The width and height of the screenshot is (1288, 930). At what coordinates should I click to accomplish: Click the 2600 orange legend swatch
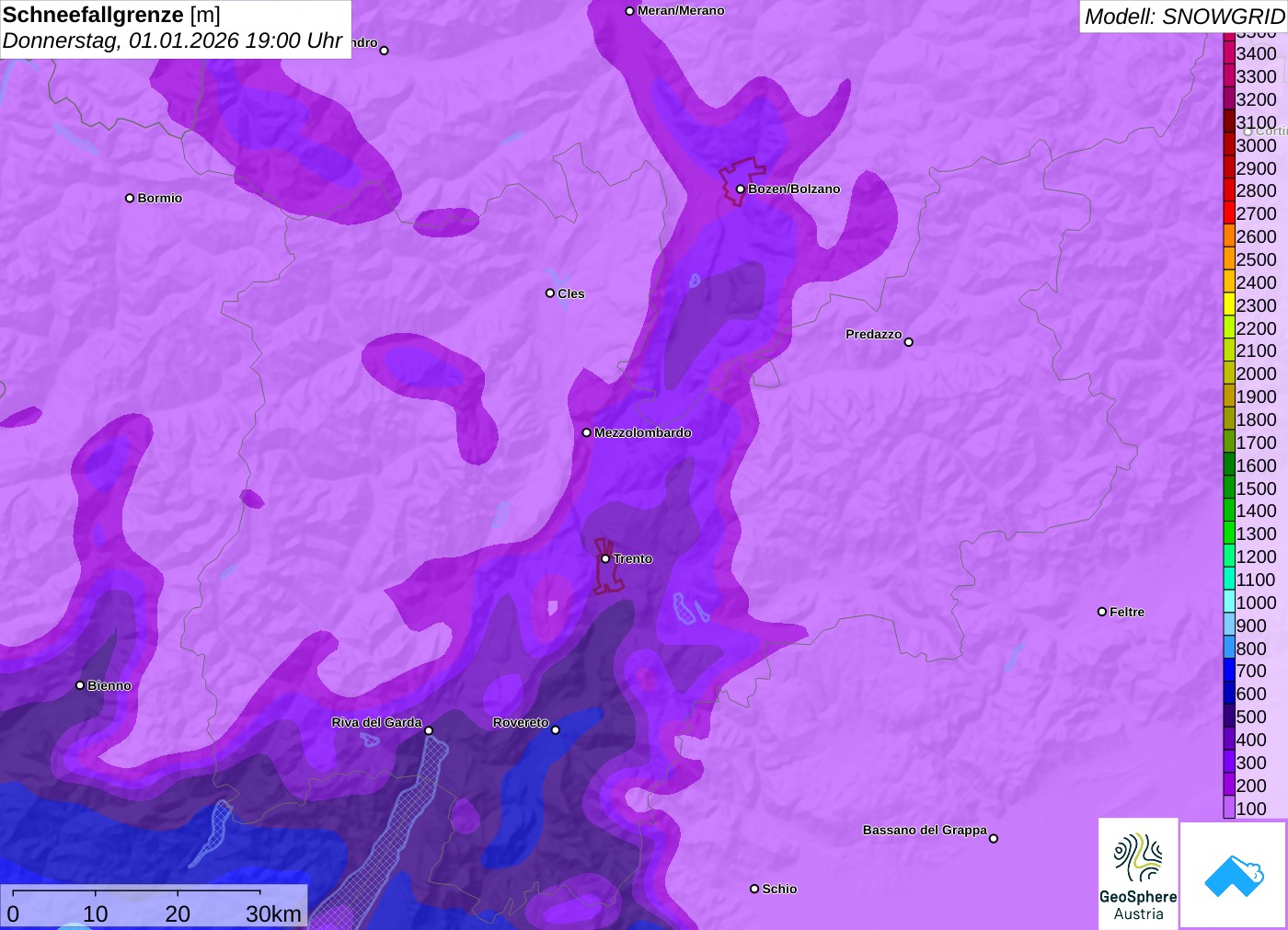(x=1229, y=235)
